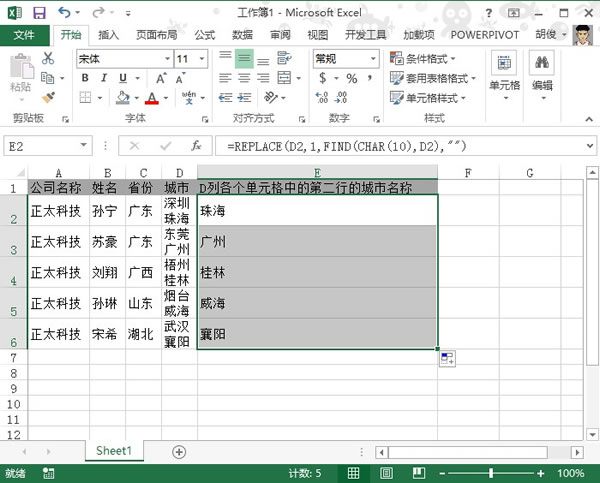Toggle Underline formatting
Image resolution: width=600 pixels, height=483 pixels.
coord(123,78)
